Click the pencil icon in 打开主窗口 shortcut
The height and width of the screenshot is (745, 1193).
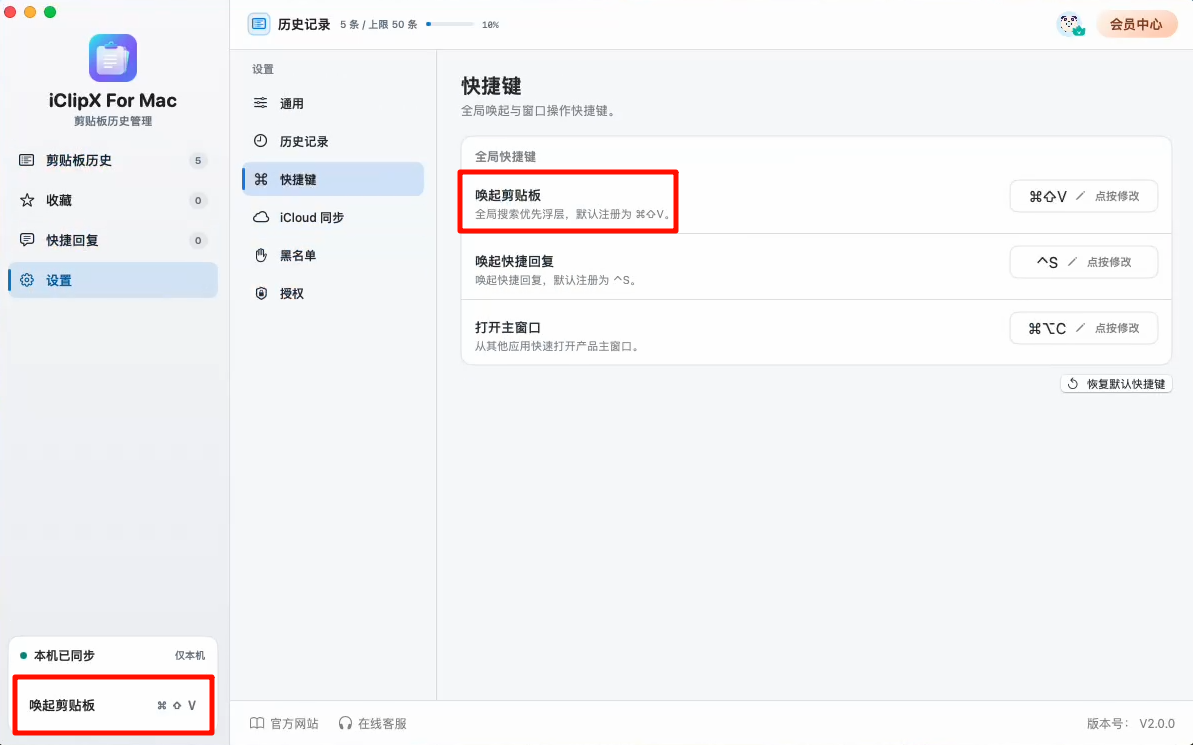click(x=1080, y=328)
